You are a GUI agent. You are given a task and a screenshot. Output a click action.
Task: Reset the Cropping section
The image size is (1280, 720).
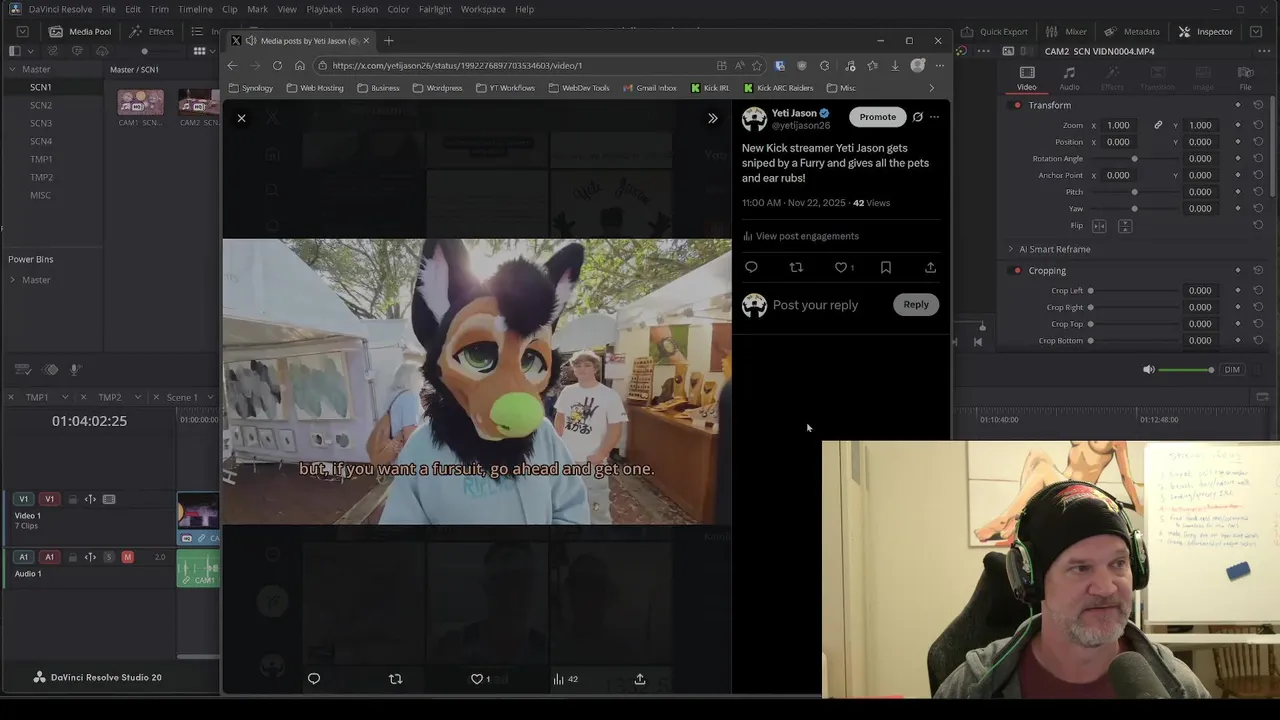pyautogui.click(x=1258, y=271)
